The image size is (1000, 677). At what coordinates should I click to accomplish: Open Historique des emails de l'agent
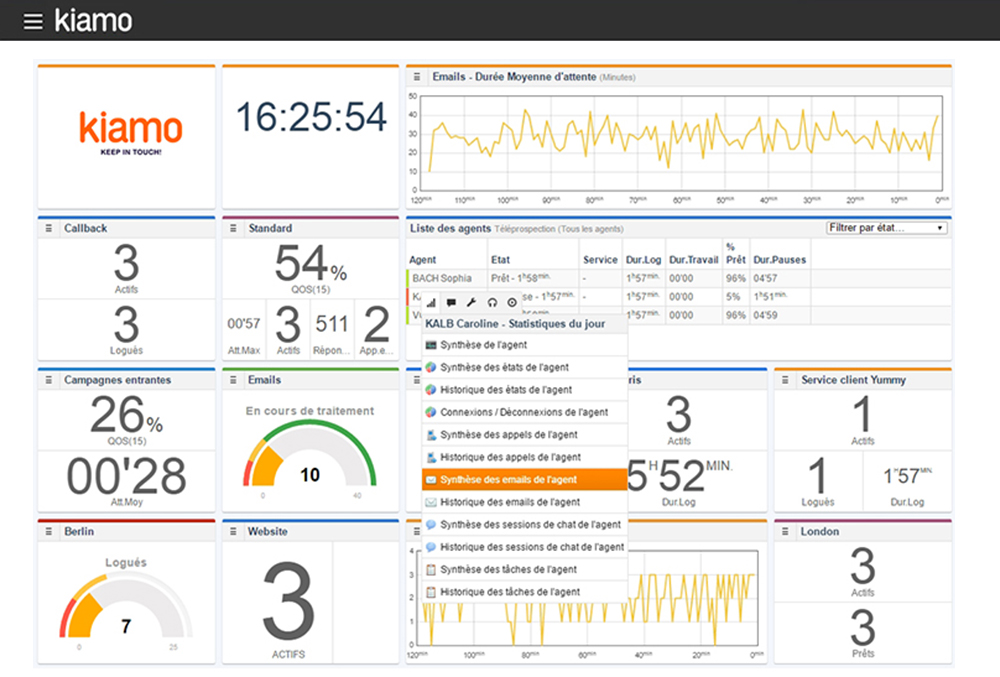pyautogui.click(x=525, y=502)
